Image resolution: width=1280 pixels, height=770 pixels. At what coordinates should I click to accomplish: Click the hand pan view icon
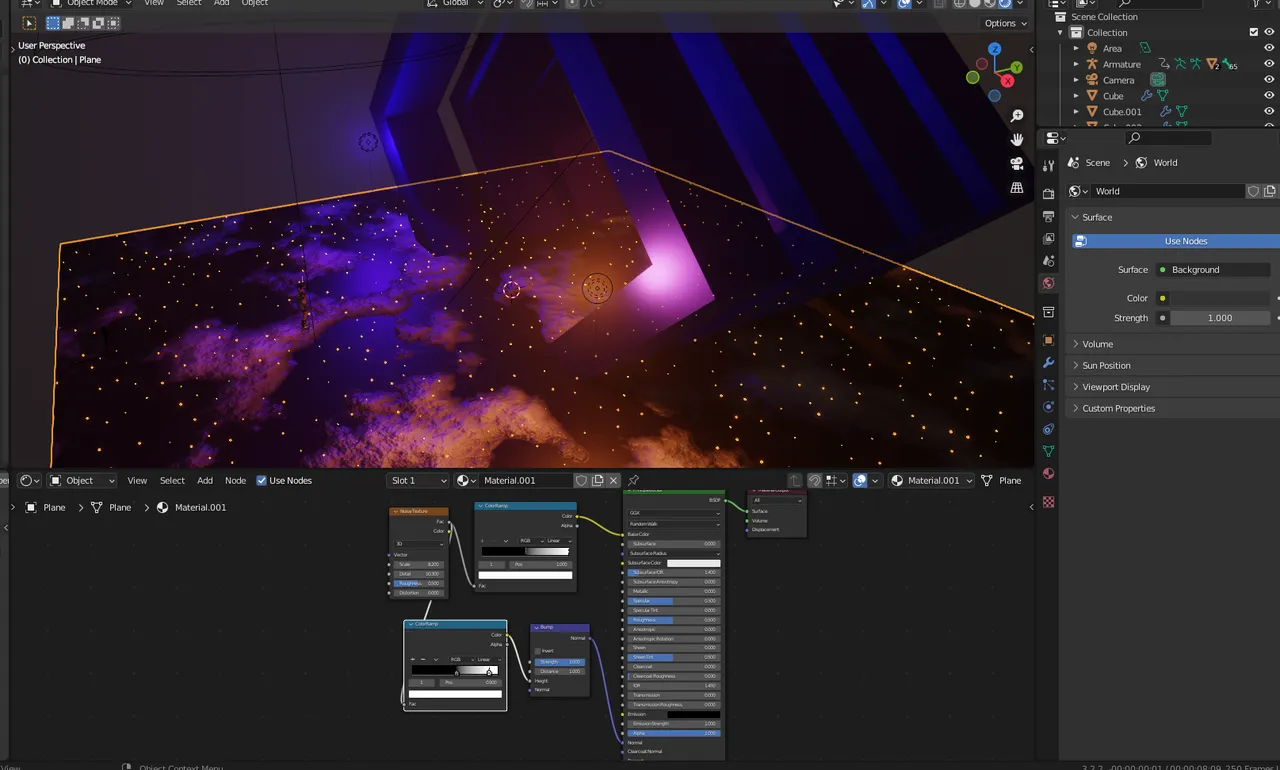pos(1017,140)
